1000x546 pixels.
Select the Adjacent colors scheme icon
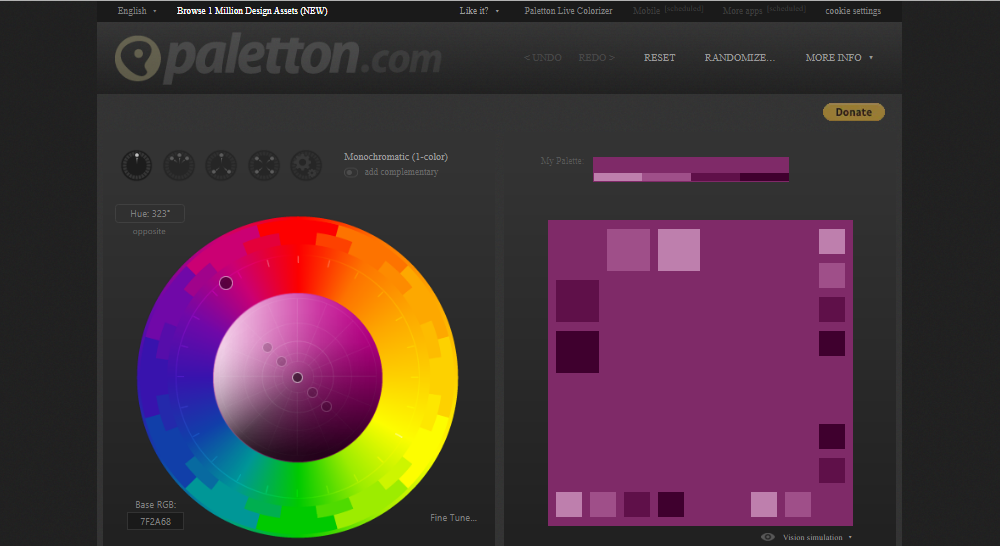[x=179, y=166]
